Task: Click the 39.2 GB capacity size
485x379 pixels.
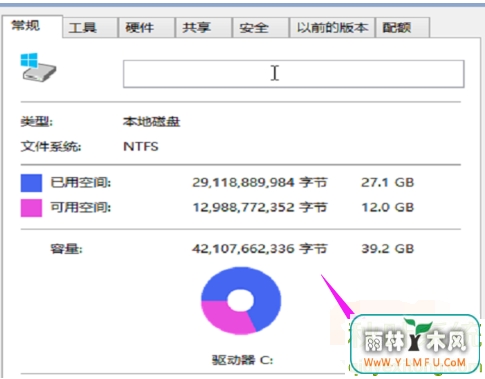Action: (388, 249)
